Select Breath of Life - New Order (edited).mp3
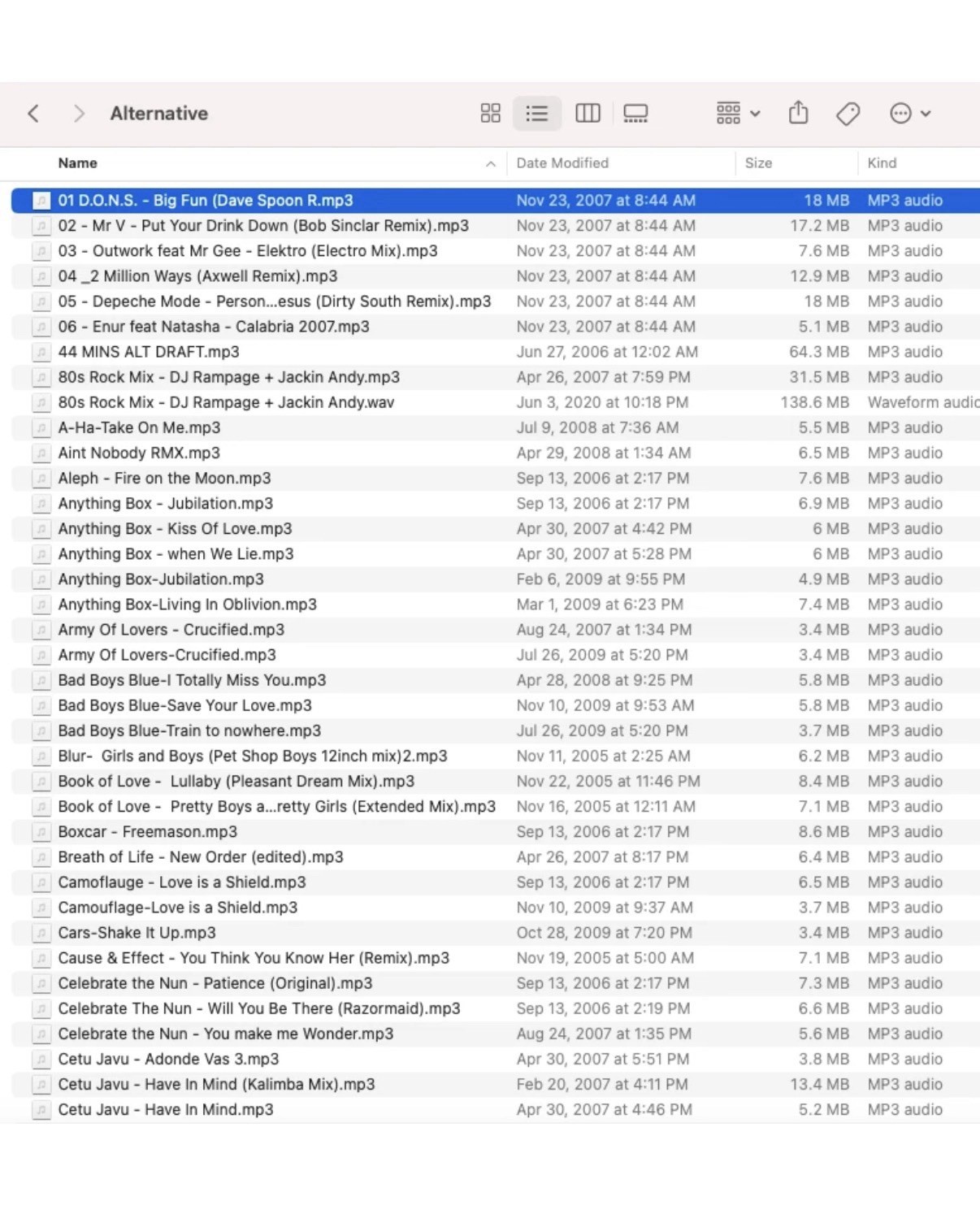This screenshot has width=980, height=1205. tap(201, 857)
